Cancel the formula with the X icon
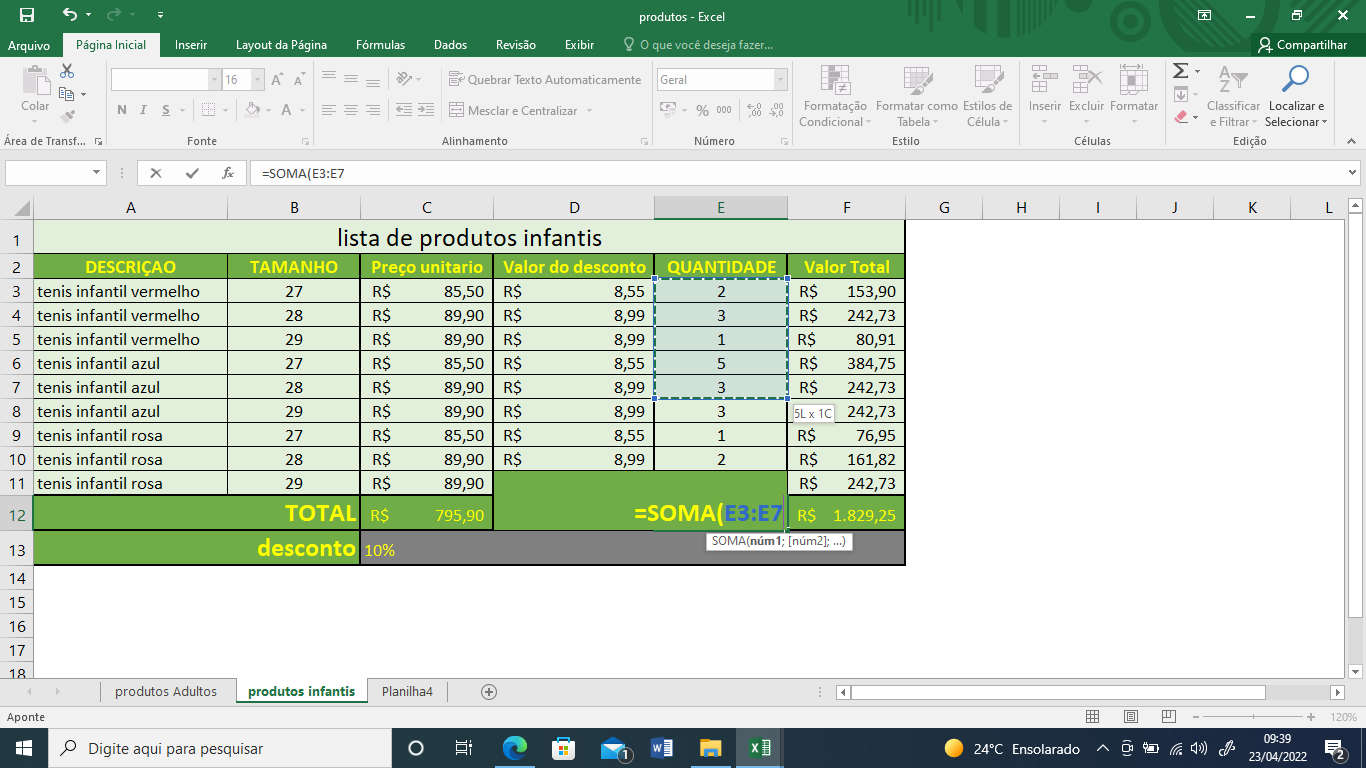1366x768 pixels. 155,173
